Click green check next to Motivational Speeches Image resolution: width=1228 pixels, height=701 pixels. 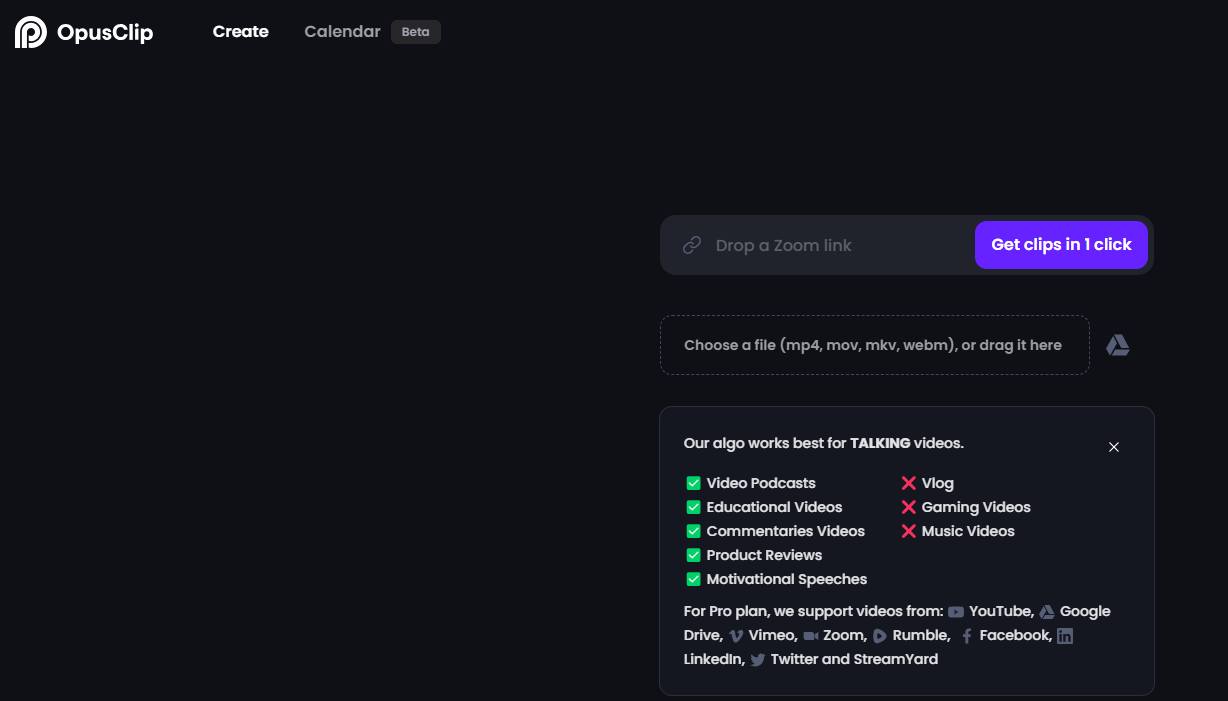[x=693, y=579]
